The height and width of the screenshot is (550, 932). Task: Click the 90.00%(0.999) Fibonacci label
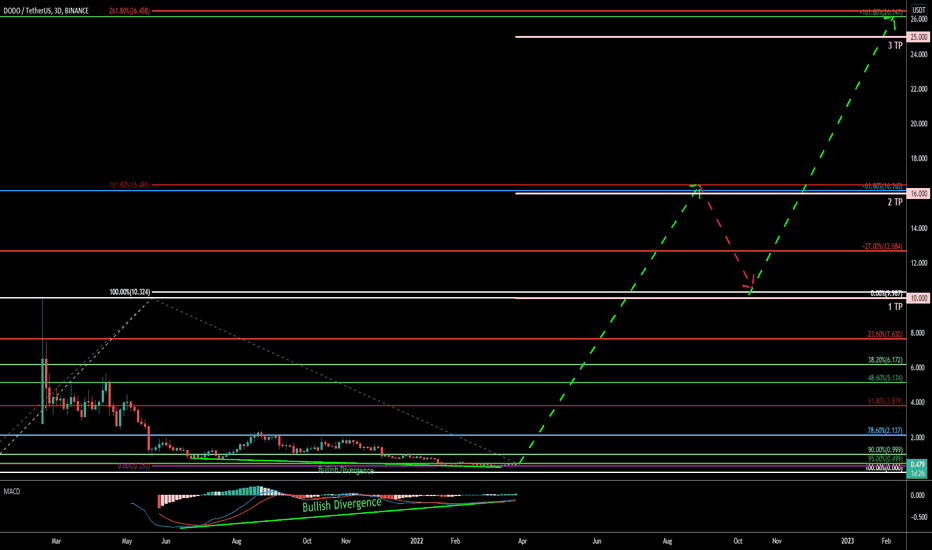[885, 450]
